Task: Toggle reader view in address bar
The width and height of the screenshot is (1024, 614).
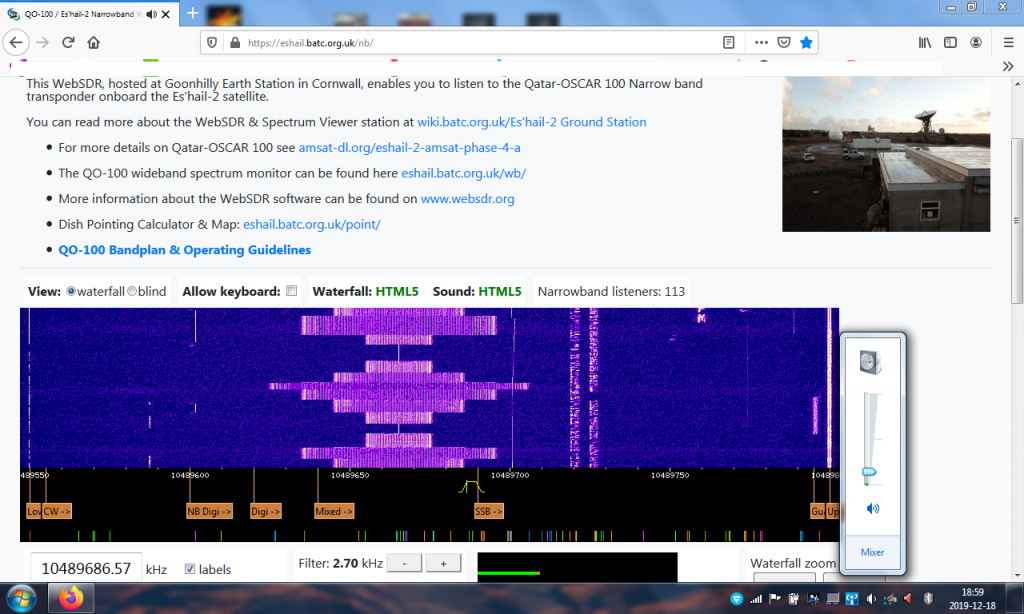Action: (x=729, y=42)
